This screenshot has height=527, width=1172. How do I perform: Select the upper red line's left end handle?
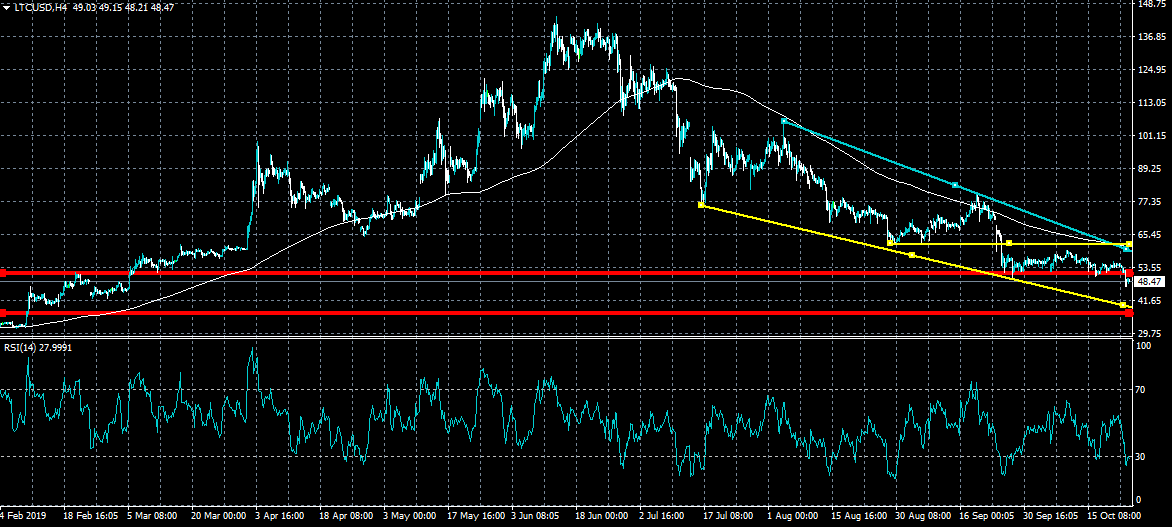tap(3, 273)
